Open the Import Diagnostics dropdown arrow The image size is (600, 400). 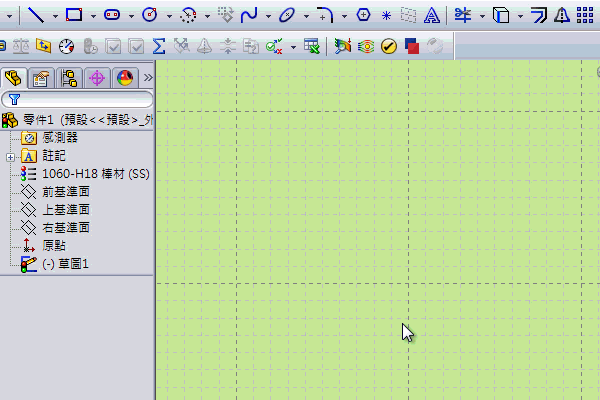[x=293, y=47]
